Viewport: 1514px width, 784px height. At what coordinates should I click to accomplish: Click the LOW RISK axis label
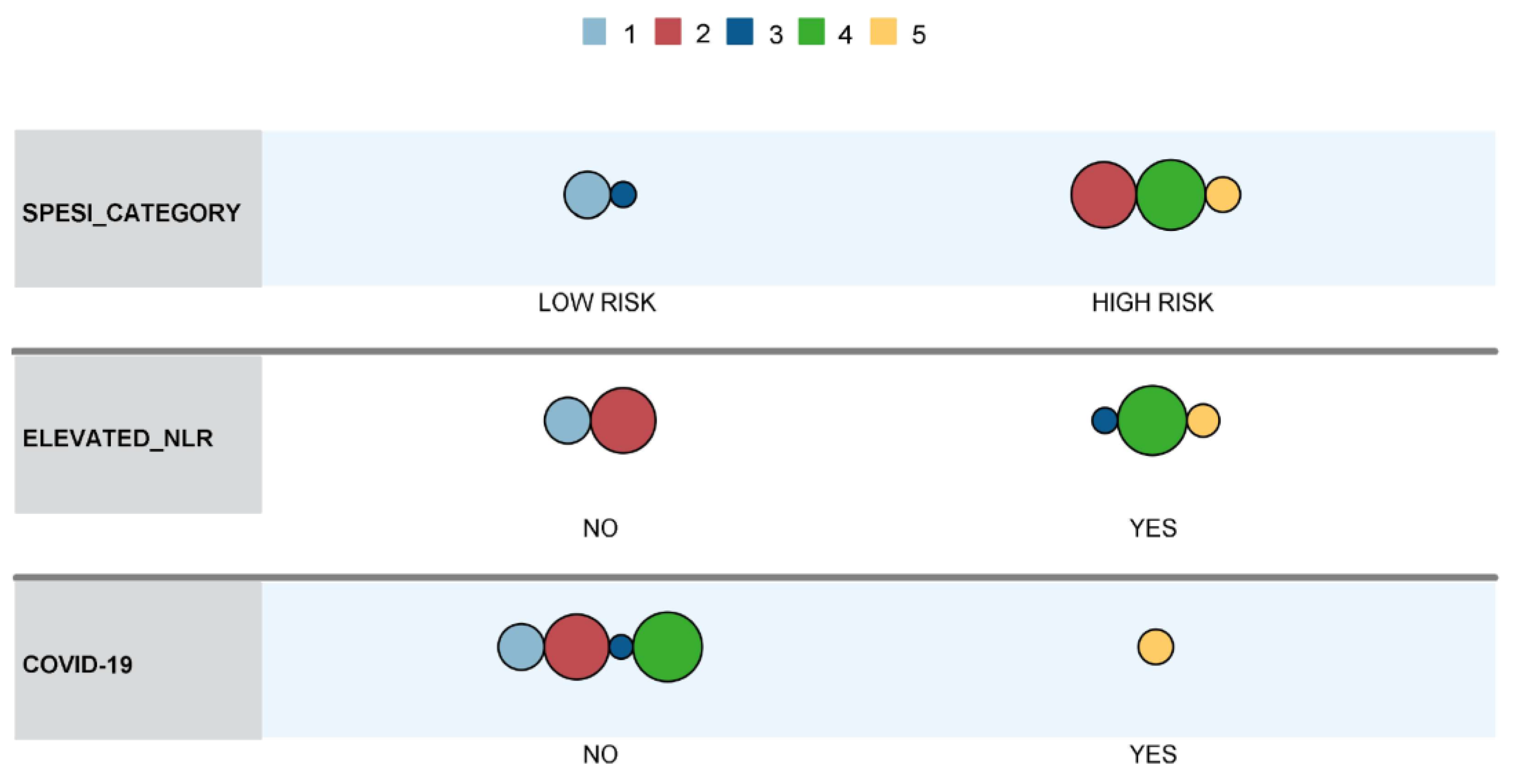click(596, 303)
